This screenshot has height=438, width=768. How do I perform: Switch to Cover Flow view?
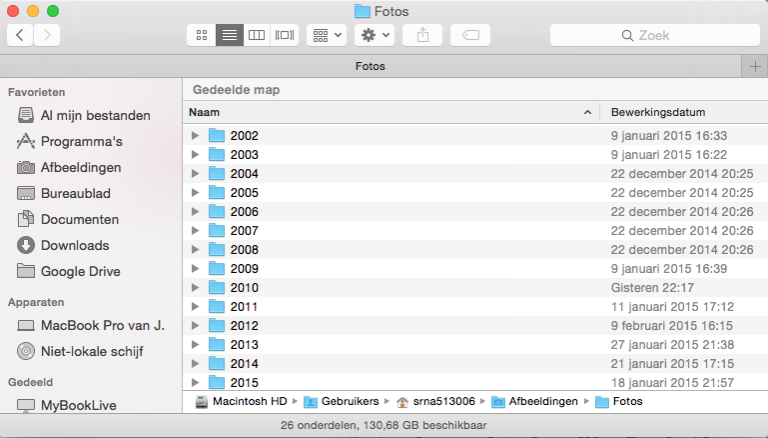coord(285,35)
